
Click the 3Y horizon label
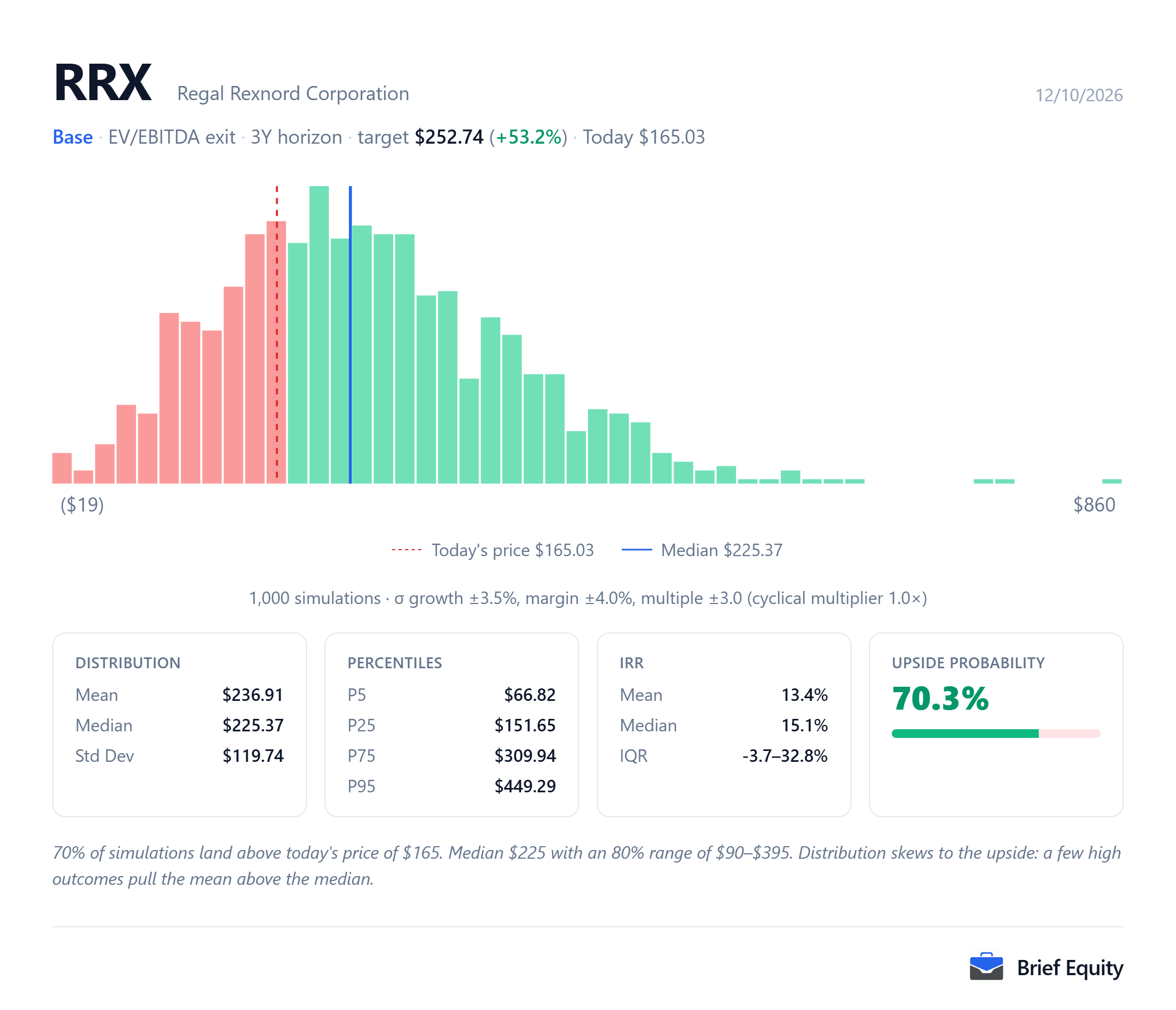point(296,137)
